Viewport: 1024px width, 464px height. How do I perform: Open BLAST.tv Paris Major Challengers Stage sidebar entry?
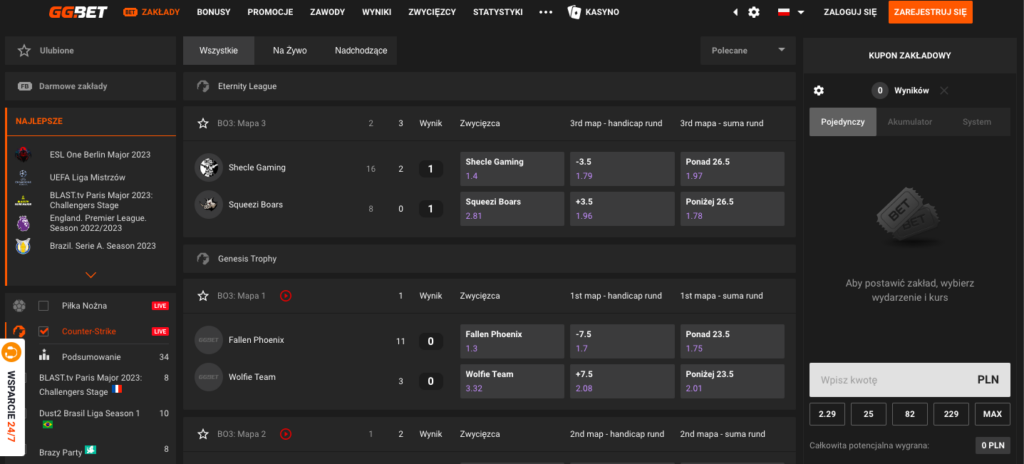coord(90,385)
